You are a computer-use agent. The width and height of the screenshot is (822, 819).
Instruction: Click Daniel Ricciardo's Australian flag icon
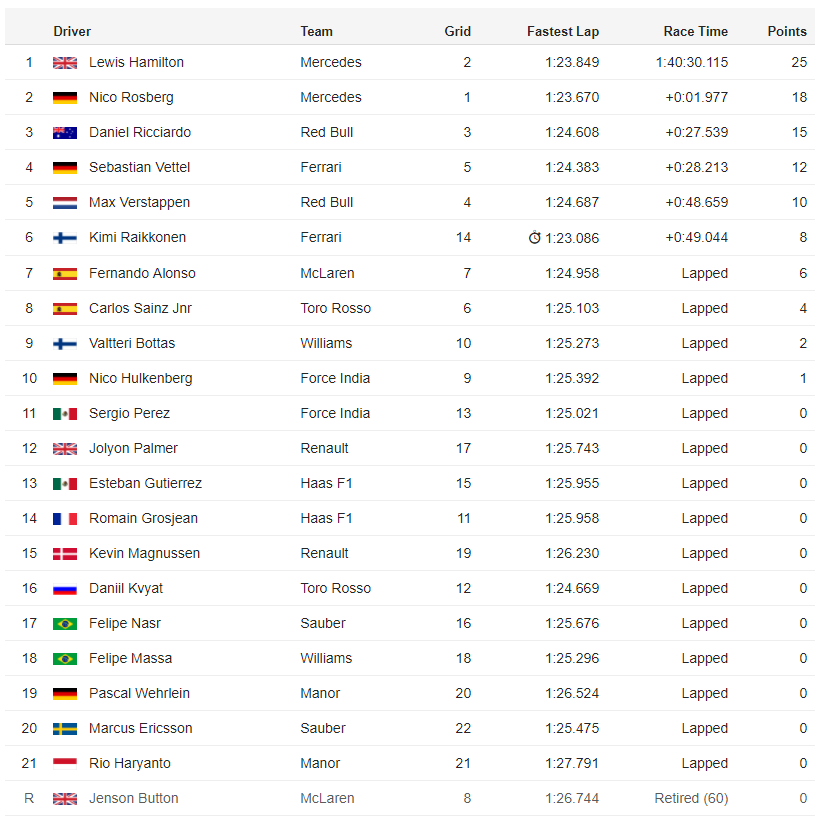[x=65, y=133]
